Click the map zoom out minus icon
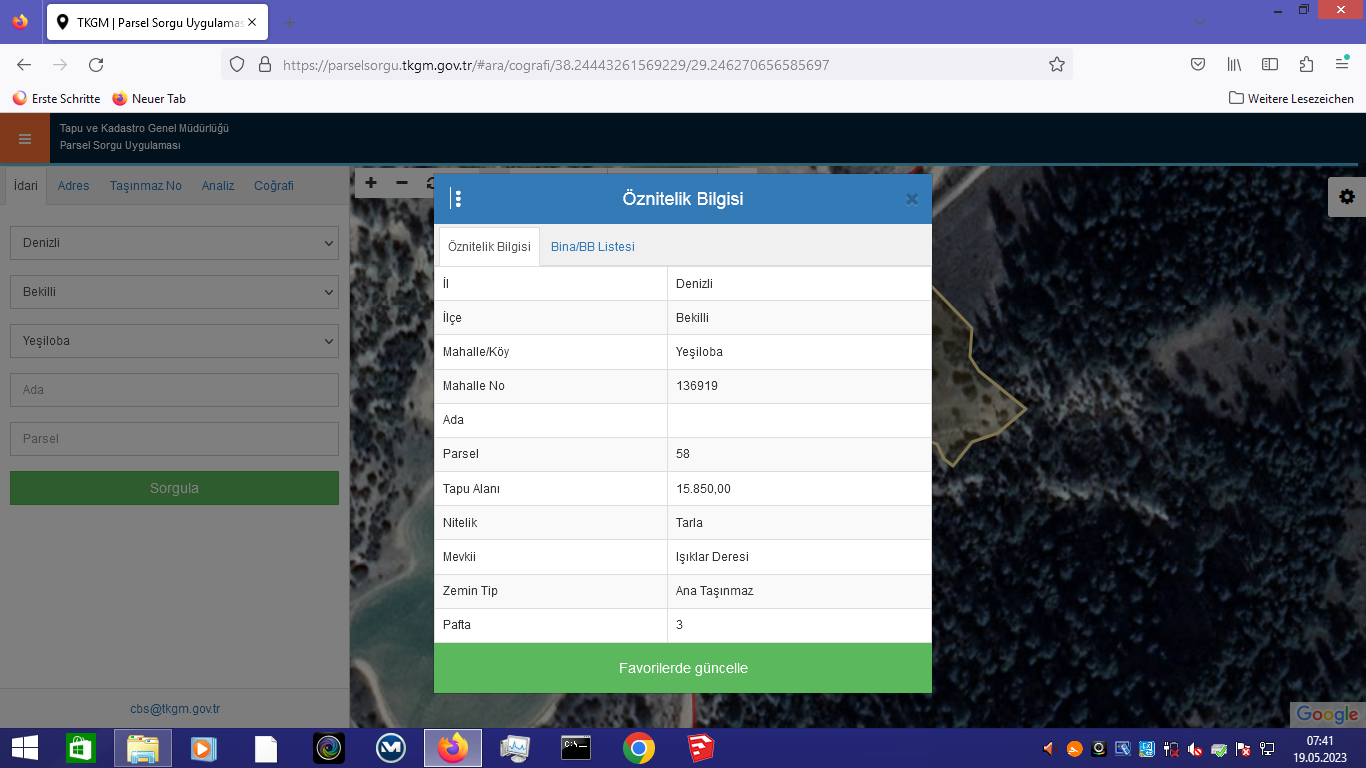The width and height of the screenshot is (1366, 768). click(x=402, y=183)
